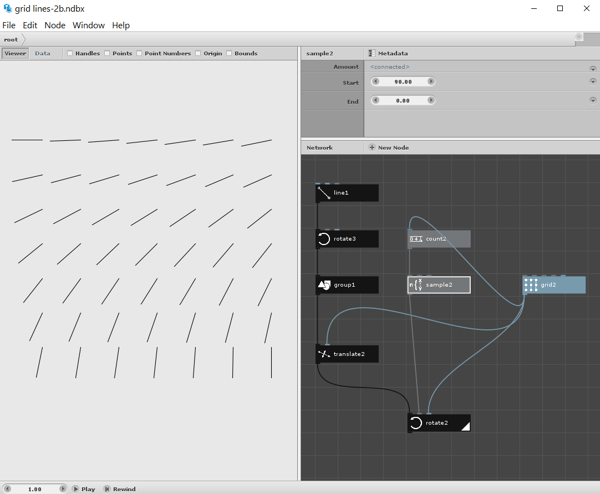Screen dimensions: 600x494
Task: Switch to the Data tab
Action: tap(42, 53)
